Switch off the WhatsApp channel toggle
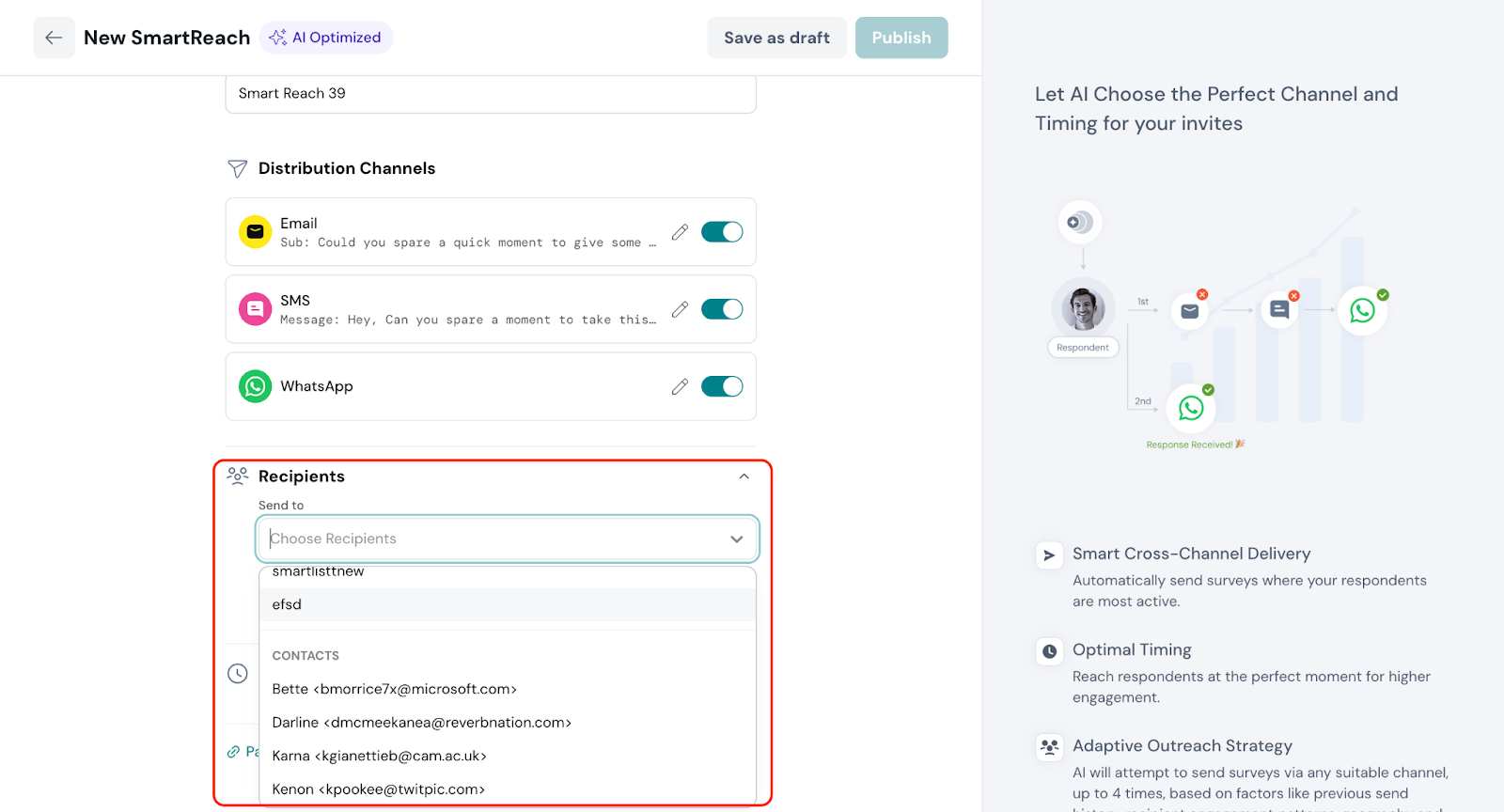Viewport: 1504px width, 812px height. tap(721, 386)
